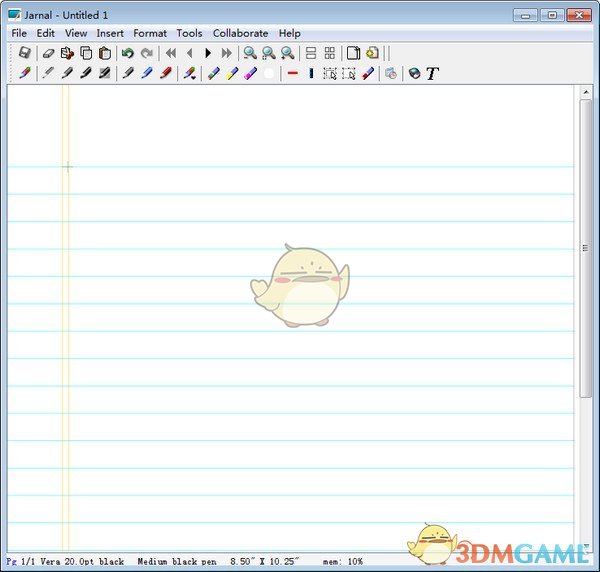Select the vertical bar tool
The height and width of the screenshot is (572, 600).
(311, 73)
